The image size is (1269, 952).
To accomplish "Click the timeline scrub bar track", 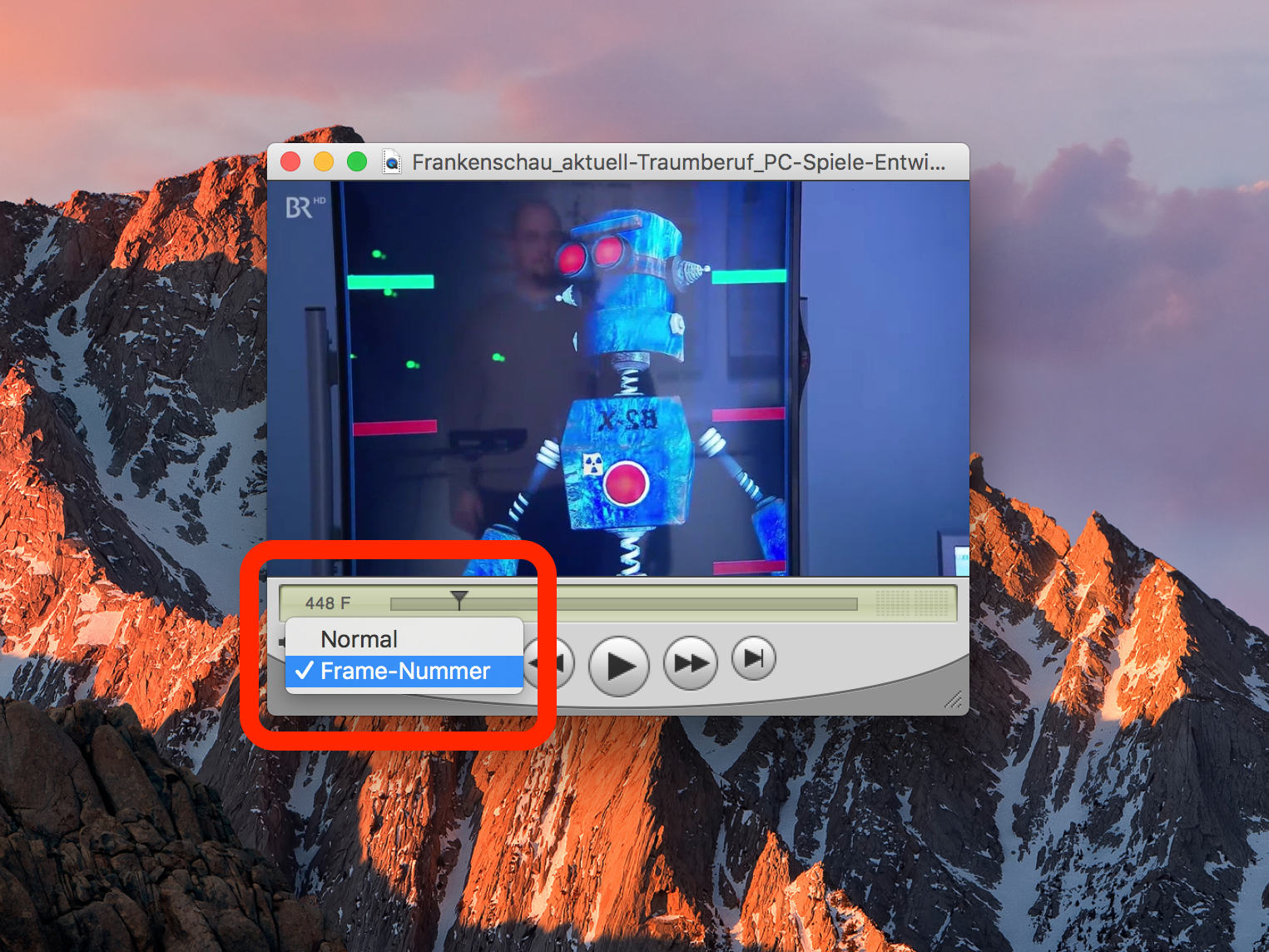I will (624, 604).
